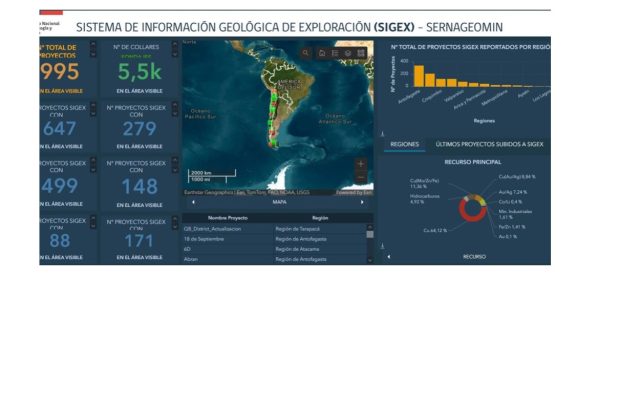This screenshot has width=620, height=403.
Task: Click the 499 projects indicator
Action: click(x=59, y=185)
